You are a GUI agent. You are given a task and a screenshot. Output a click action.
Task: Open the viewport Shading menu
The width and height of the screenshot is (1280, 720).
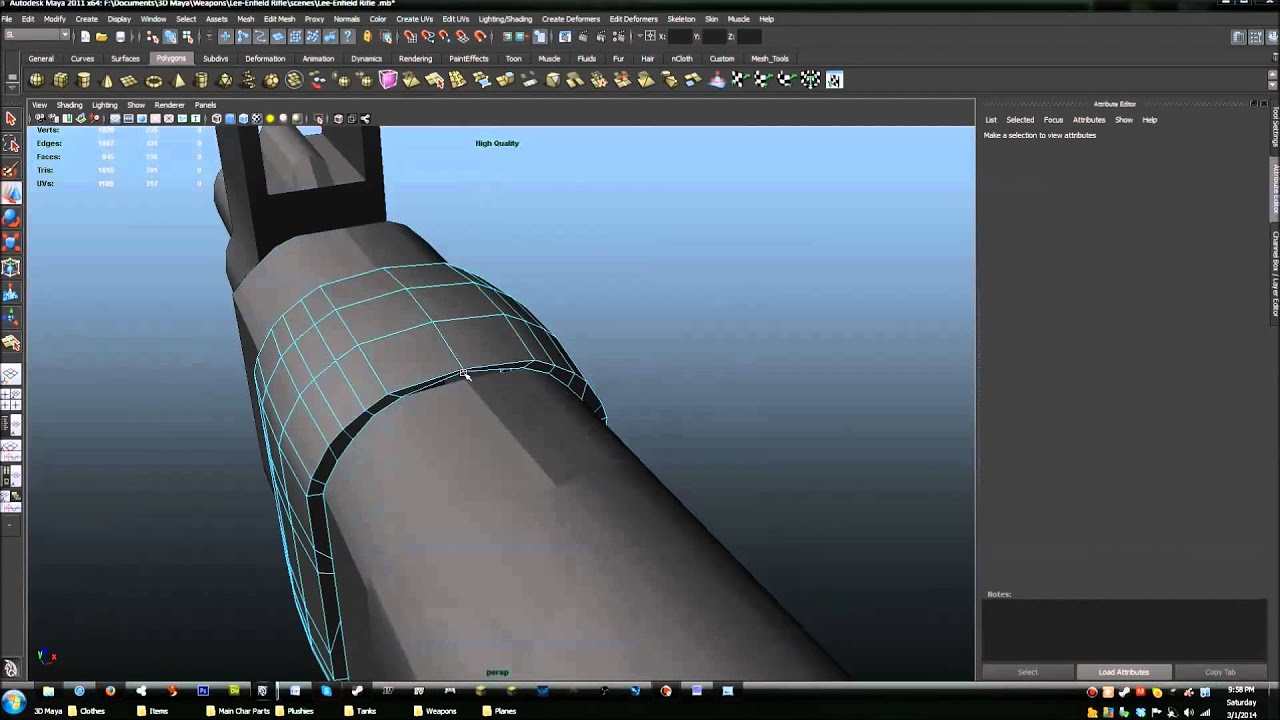pyautogui.click(x=69, y=105)
